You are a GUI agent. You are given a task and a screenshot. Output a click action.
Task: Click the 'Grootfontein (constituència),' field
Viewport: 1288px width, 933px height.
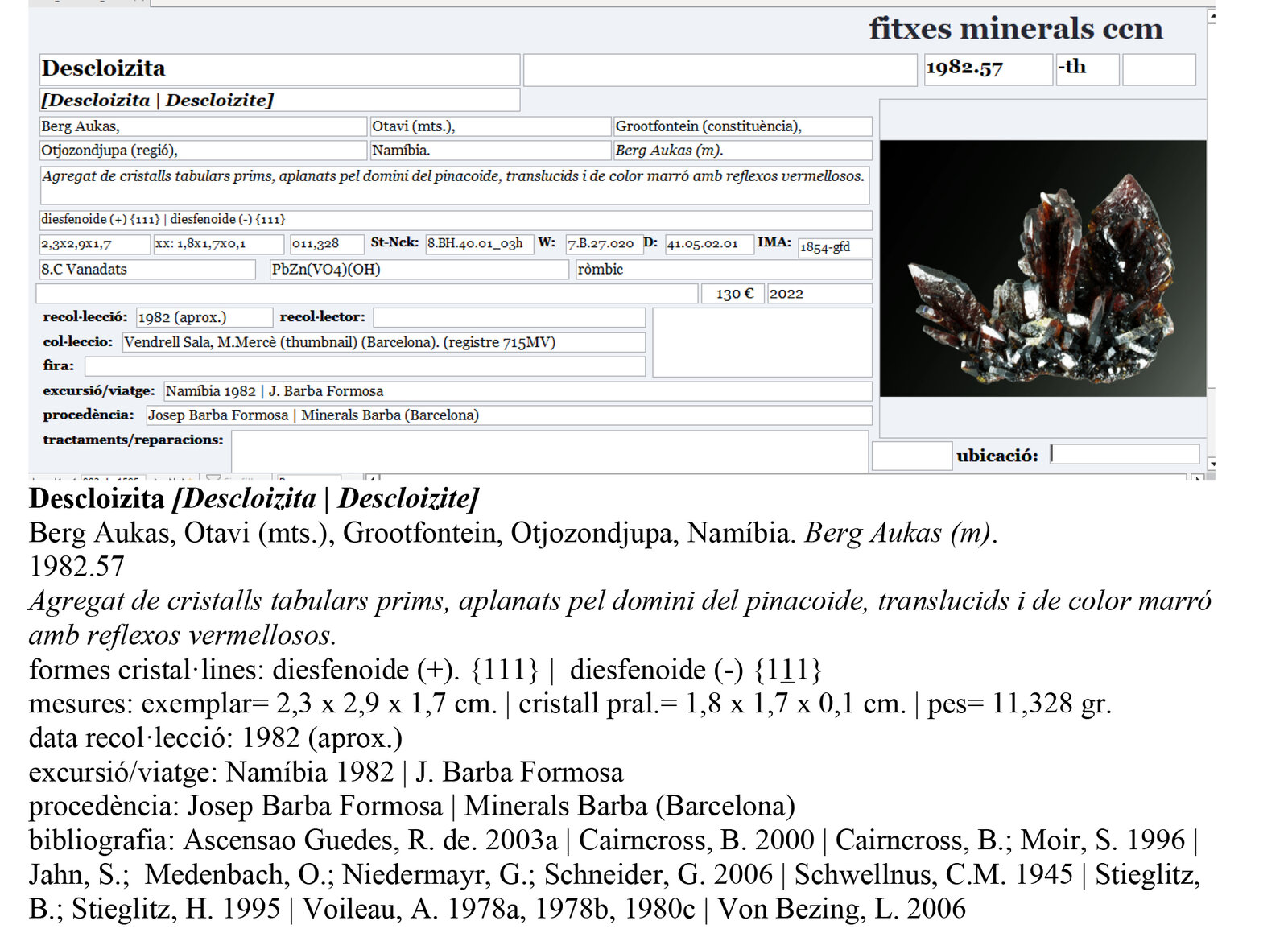pos(742,126)
